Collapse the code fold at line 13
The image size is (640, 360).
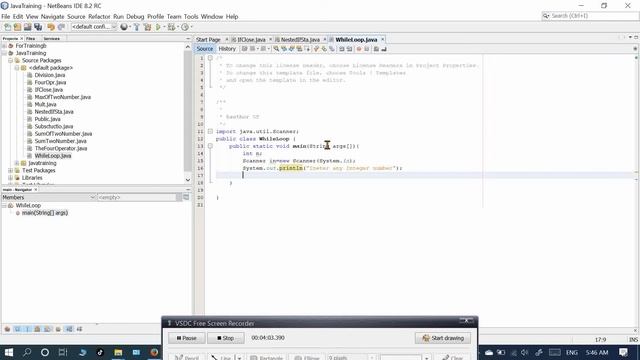tap(210, 146)
